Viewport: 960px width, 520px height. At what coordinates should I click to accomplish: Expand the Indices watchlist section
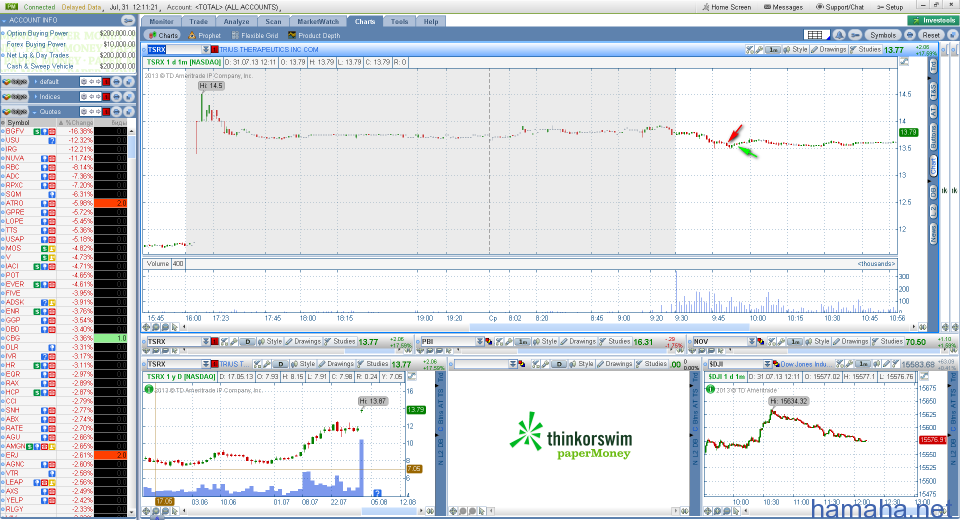pos(36,97)
